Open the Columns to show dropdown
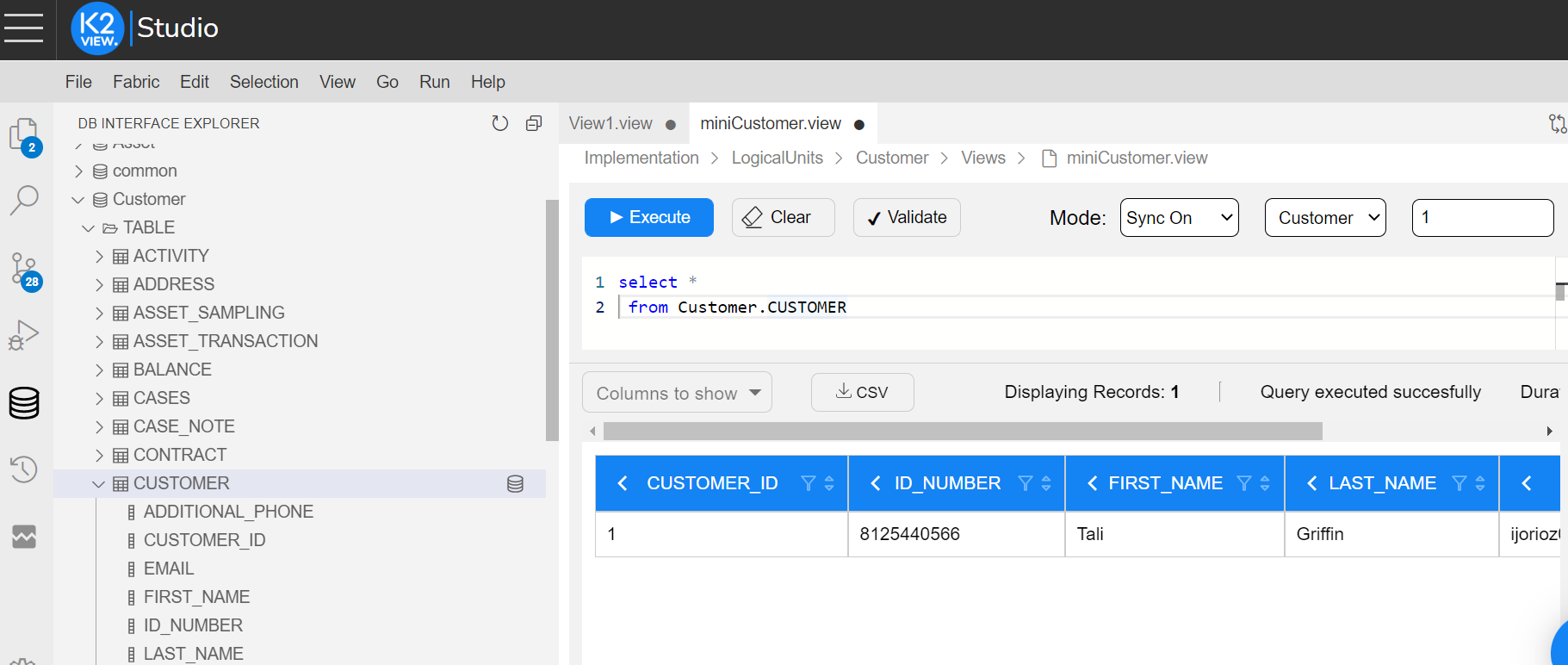This screenshot has height=665, width=1568. coord(677,393)
